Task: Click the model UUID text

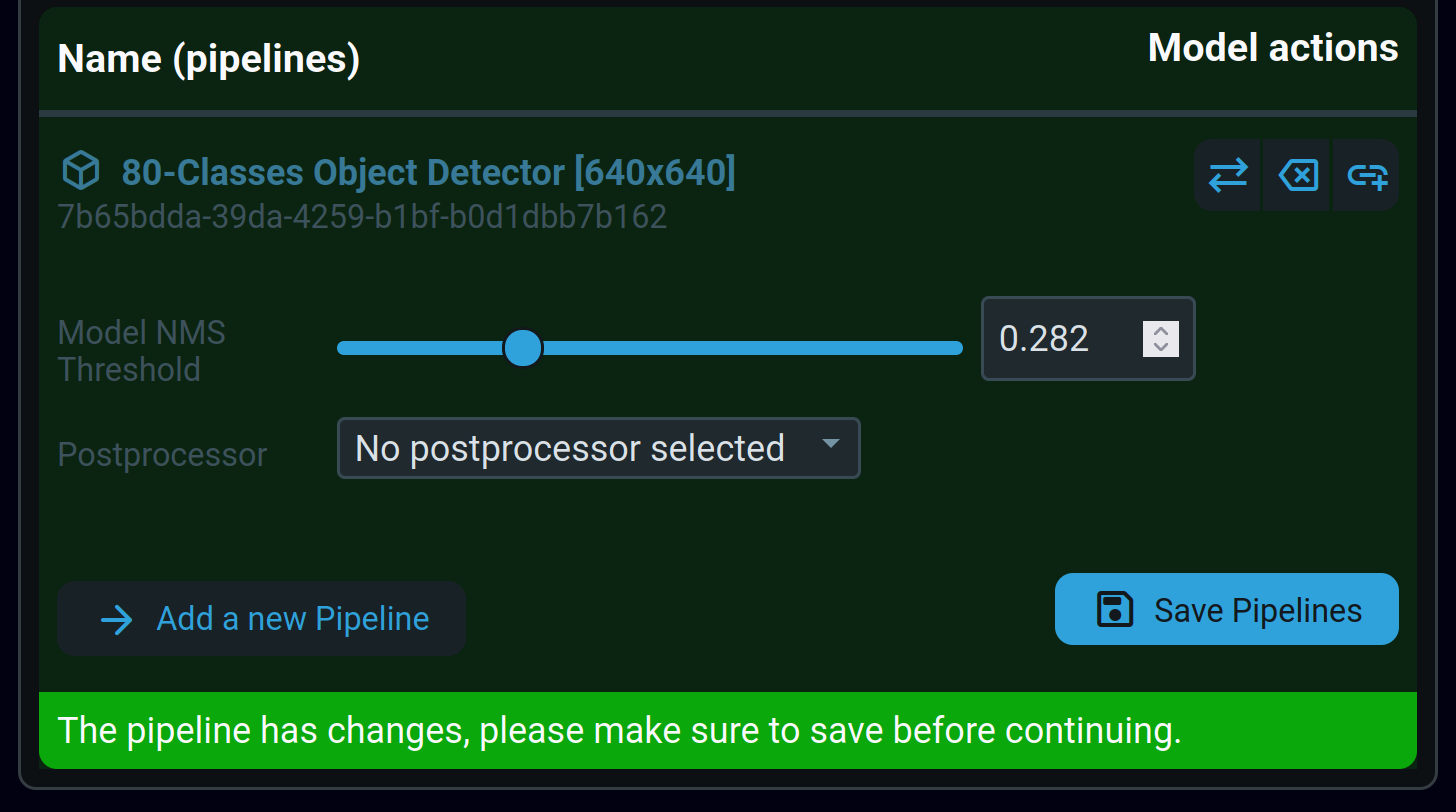Action: tap(362, 217)
